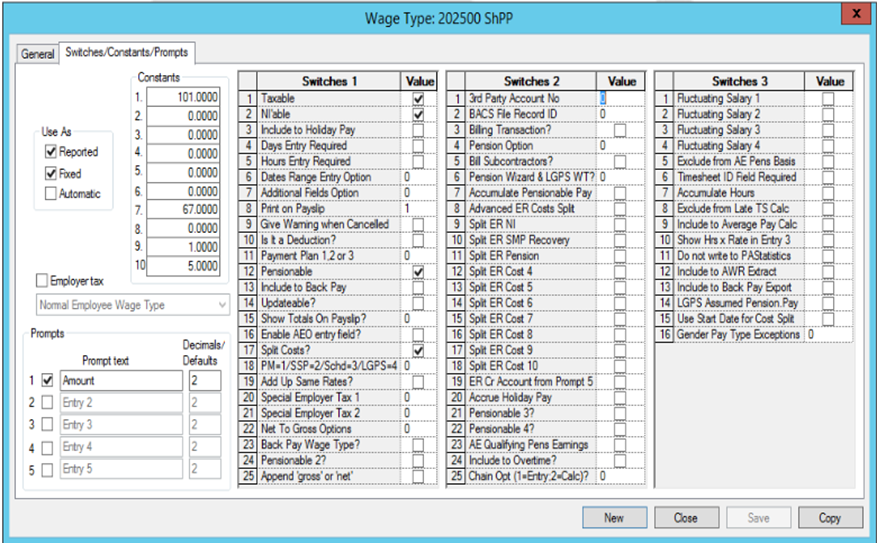Click Decimals/Defaults field for prompt 1
Screen dimensions: 877x543
pyautogui.click(x=205, y=380)
